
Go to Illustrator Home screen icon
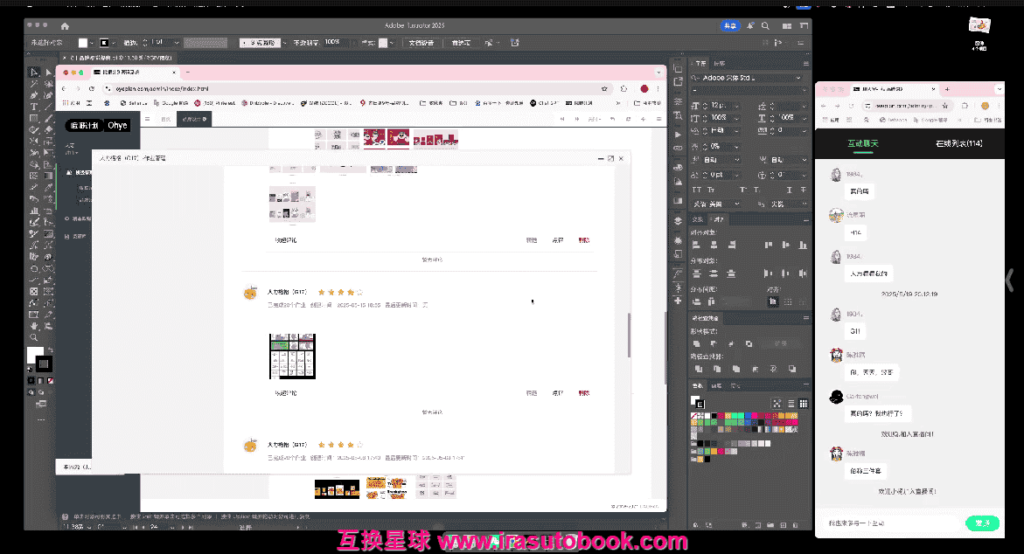[65, 26]
